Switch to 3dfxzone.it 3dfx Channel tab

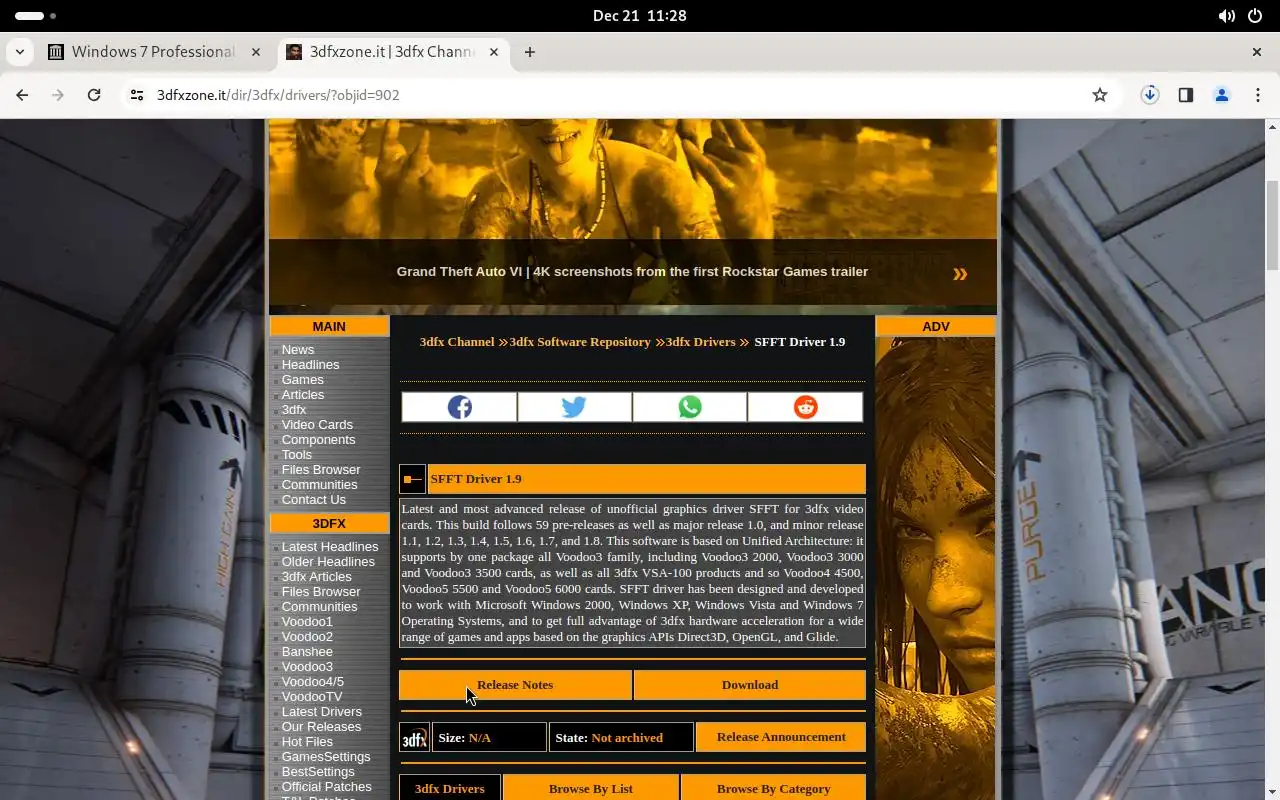coord(392,52)
